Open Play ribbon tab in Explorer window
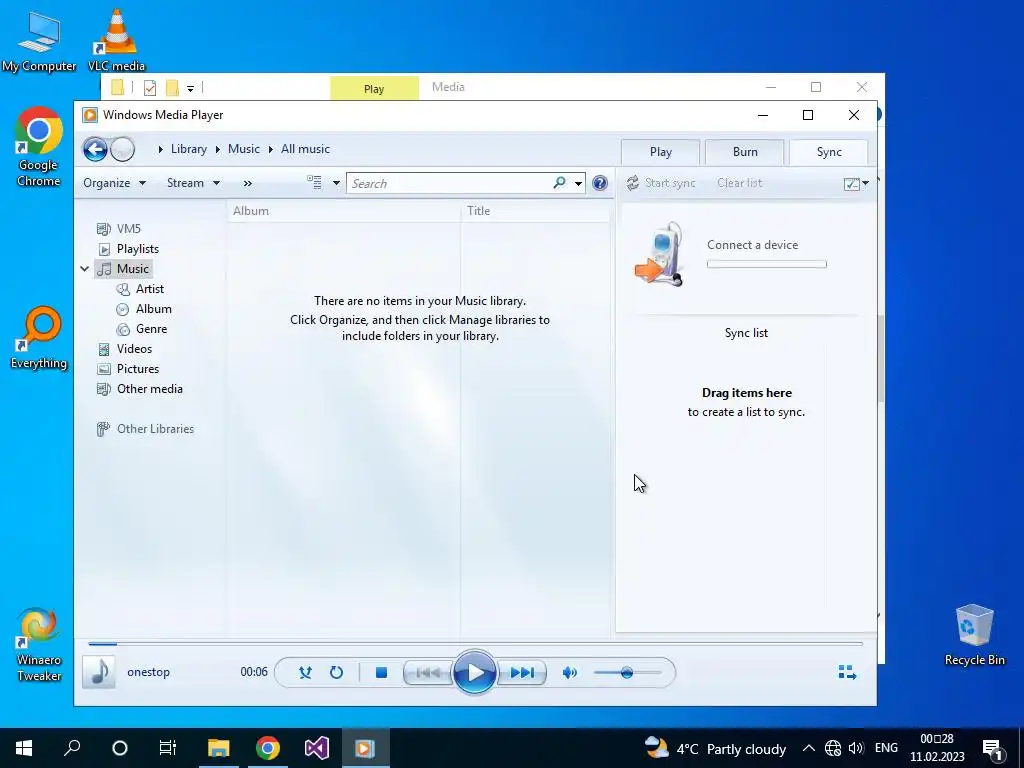The image size is (1024, 768). (374, 89)
